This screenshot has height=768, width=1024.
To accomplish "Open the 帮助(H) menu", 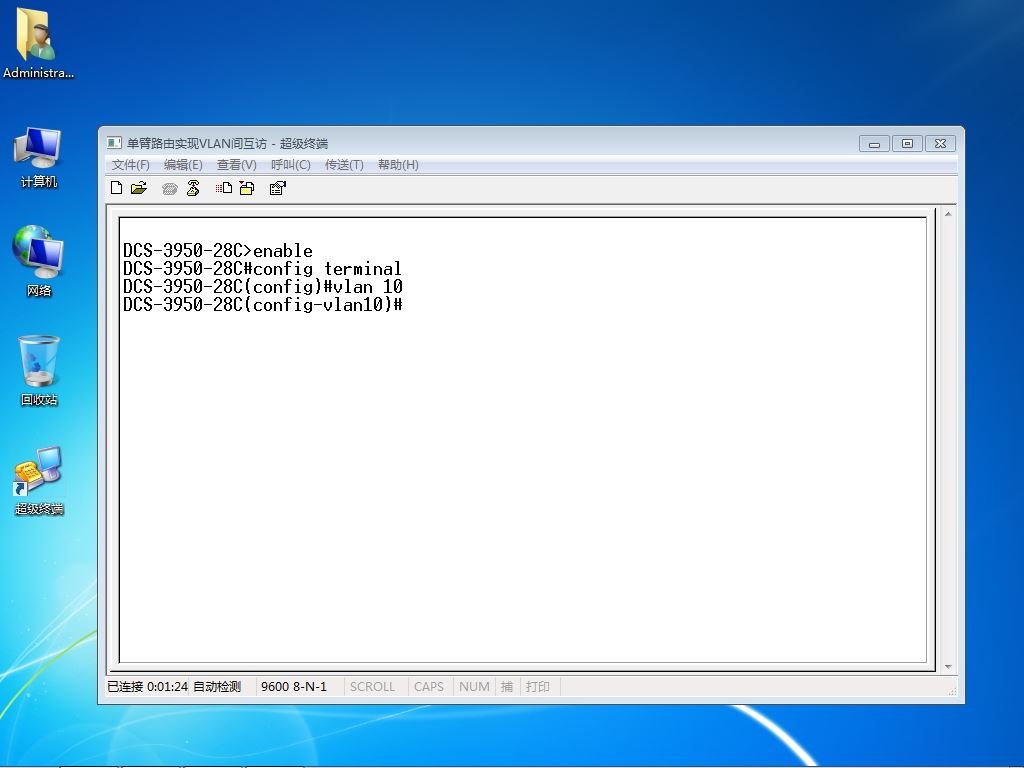I will [x=398, y=165].
